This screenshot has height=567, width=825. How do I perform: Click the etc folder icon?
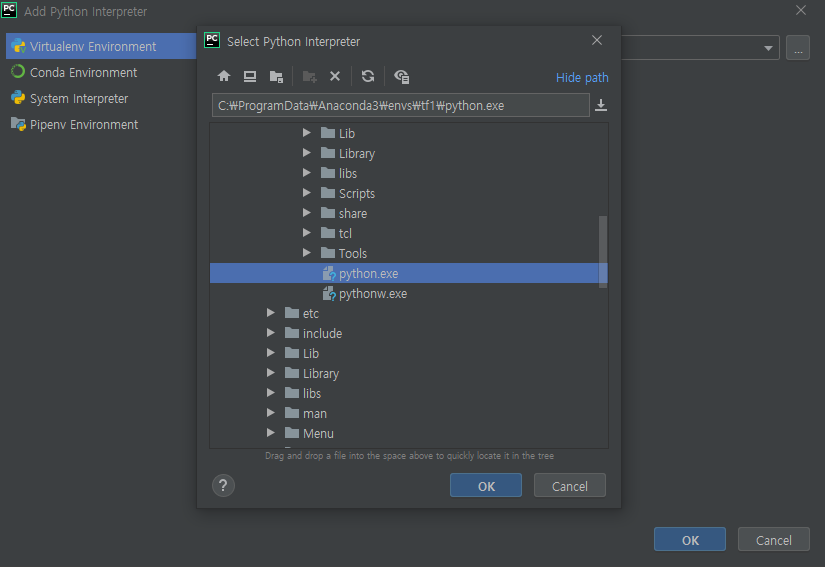[x=292, y=313]
